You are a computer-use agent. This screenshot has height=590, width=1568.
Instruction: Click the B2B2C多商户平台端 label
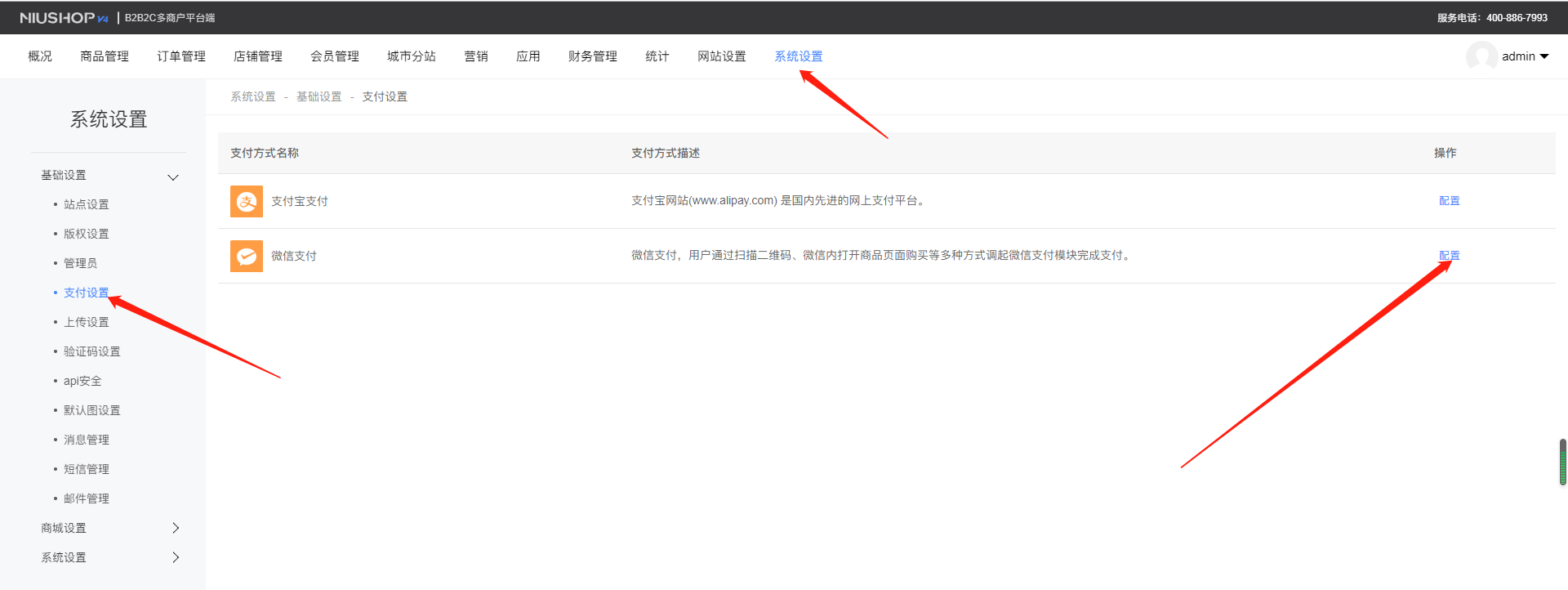(x=170, y=17)
